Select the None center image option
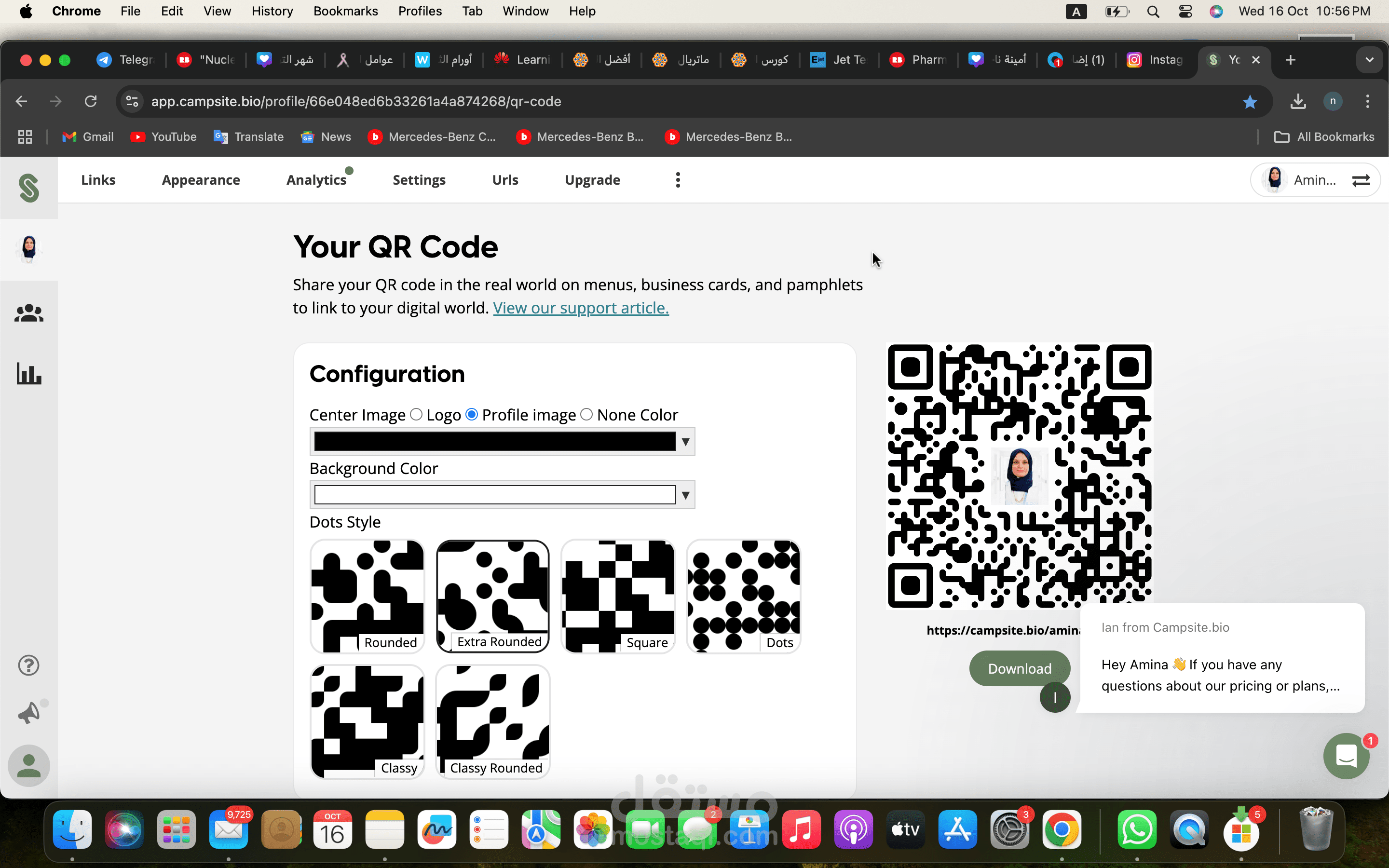Image resolution: width=1389 pixels, height=868 pixels. [x=586, y=415]
